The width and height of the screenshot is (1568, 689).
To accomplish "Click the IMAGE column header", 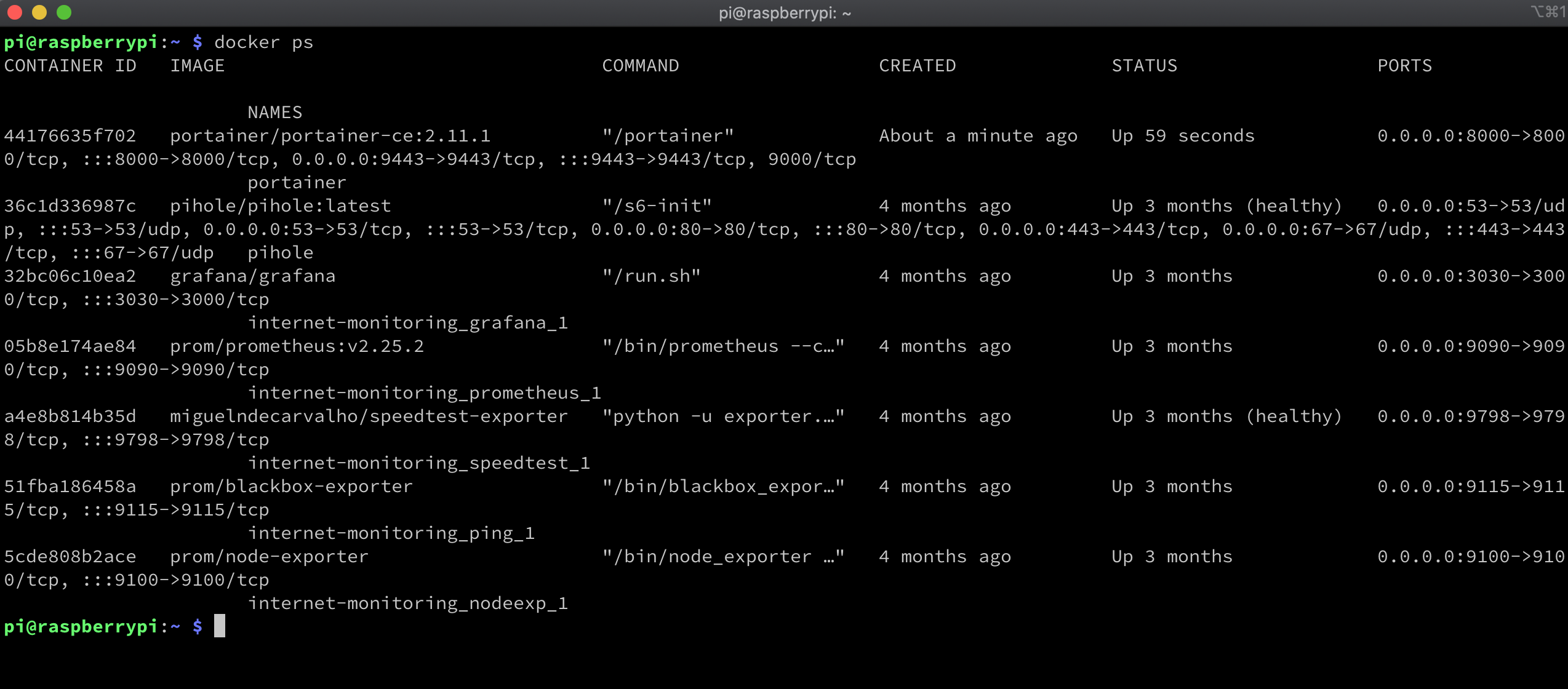I will pyautogui.click(x=197, y=65).
